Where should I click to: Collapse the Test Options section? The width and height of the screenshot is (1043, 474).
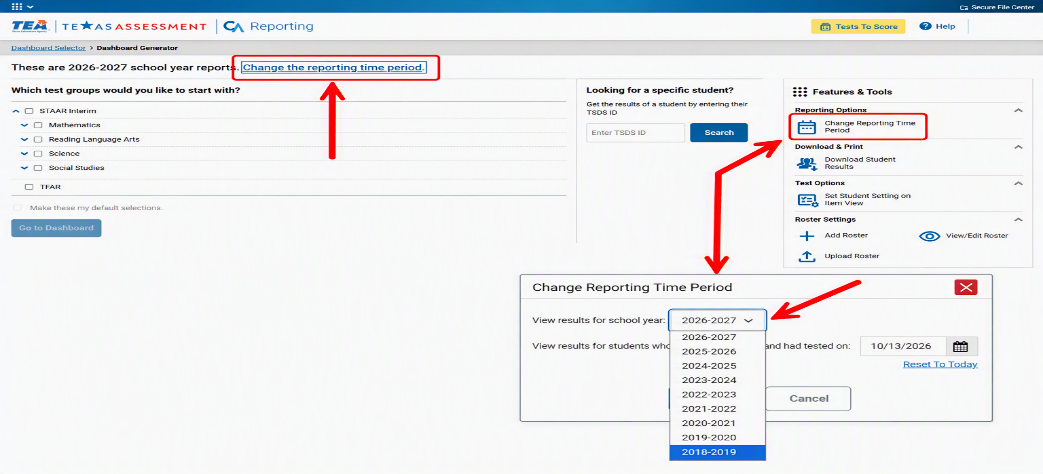point(1017,183)
